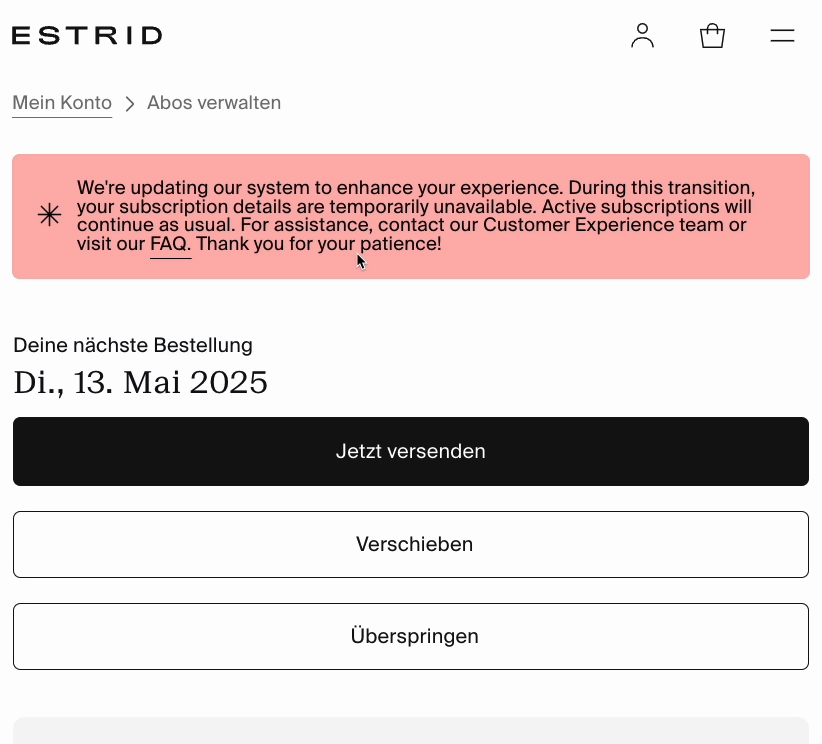Click the Deine nächste Bestellung label
Image resolution: width=822 pixels, height=744 pixels.
pyautogui.click(x=133, y=346)
